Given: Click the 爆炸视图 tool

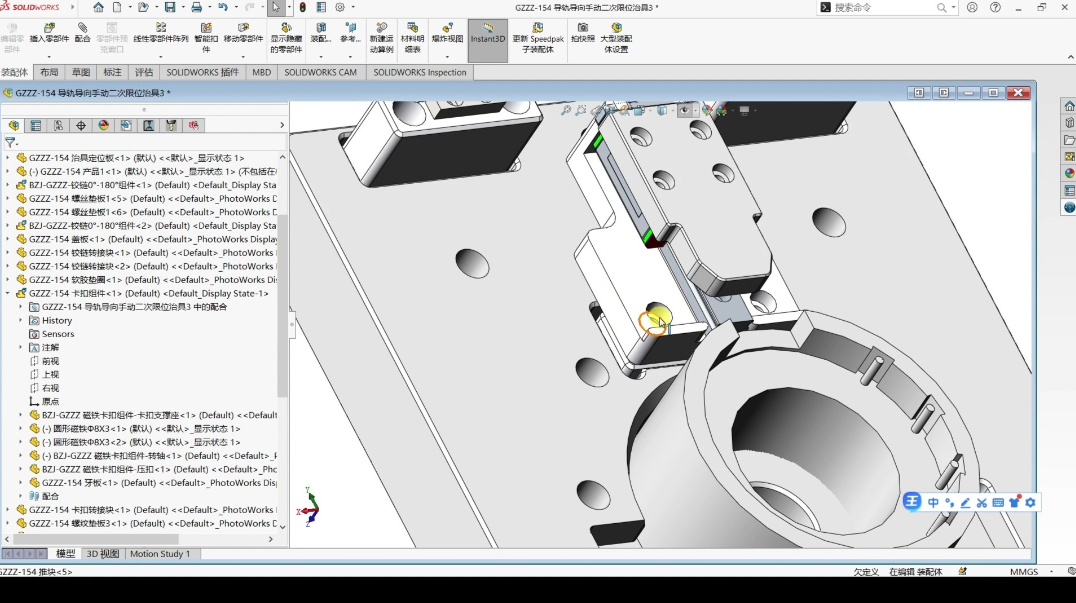Looking at the screenshot, I should point(447,33).
